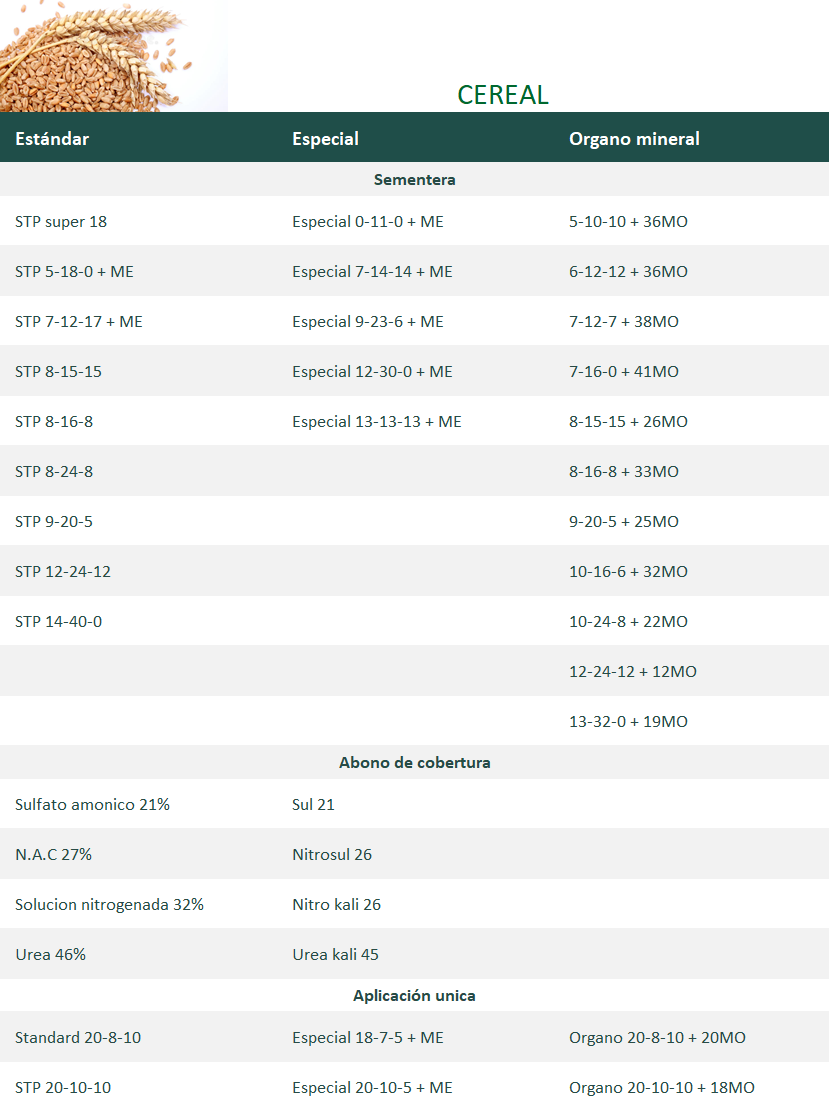Click the 13-32-0 + 19MO product
This screenshot has width=829, height=1112.
click(628, 722)
